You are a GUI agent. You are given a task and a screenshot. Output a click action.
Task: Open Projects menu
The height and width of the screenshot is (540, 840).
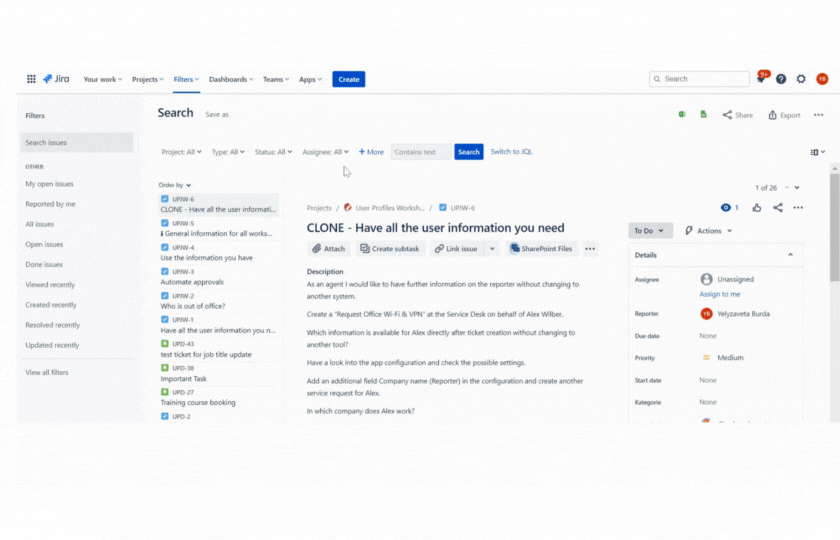tap(148, 79)
